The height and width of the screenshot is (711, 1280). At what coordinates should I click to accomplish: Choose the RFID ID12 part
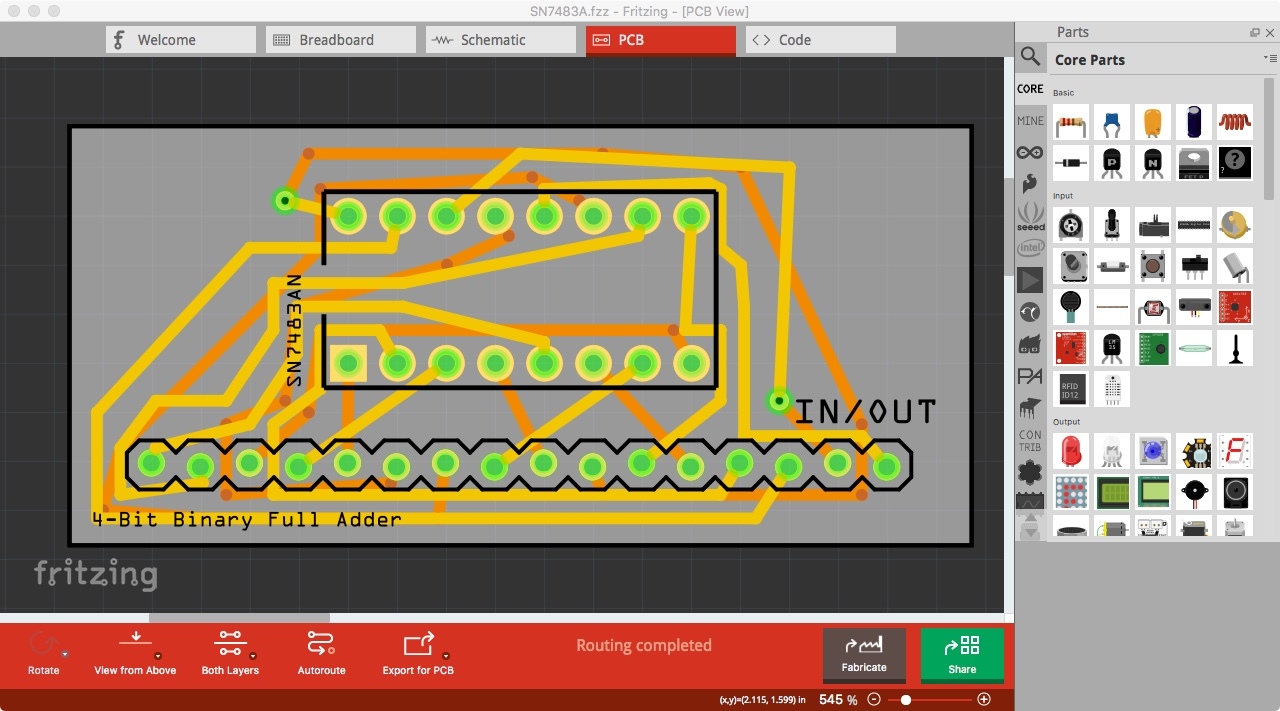[1070, 388]
